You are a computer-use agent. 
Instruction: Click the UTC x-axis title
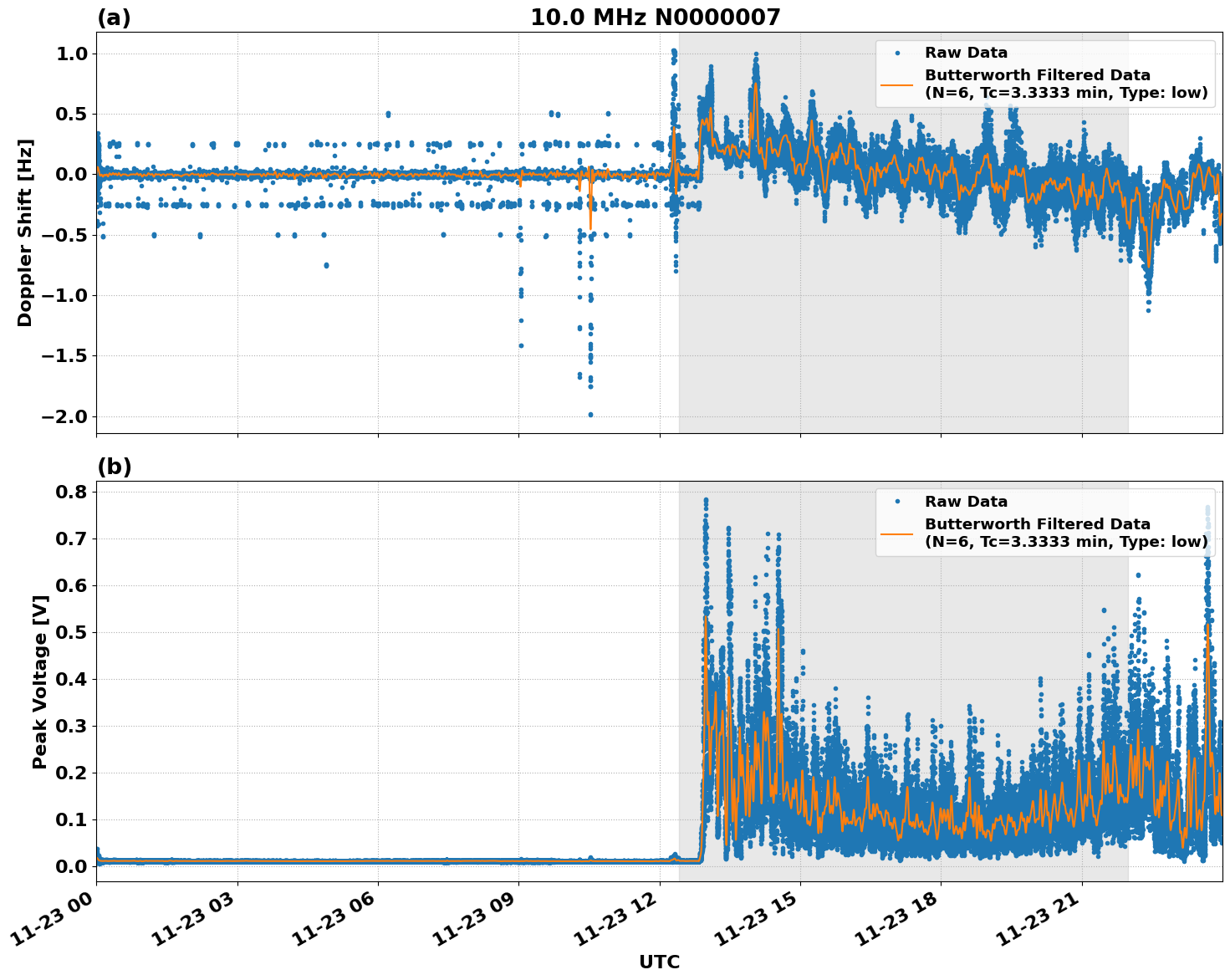[x=660, y=962]
